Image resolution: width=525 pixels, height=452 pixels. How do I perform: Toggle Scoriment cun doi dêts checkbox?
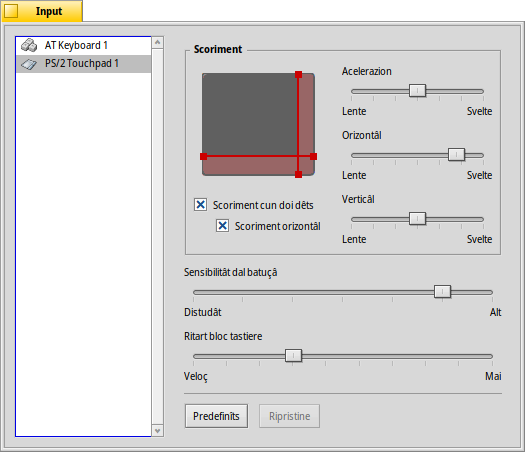click(x=201, y=204)
